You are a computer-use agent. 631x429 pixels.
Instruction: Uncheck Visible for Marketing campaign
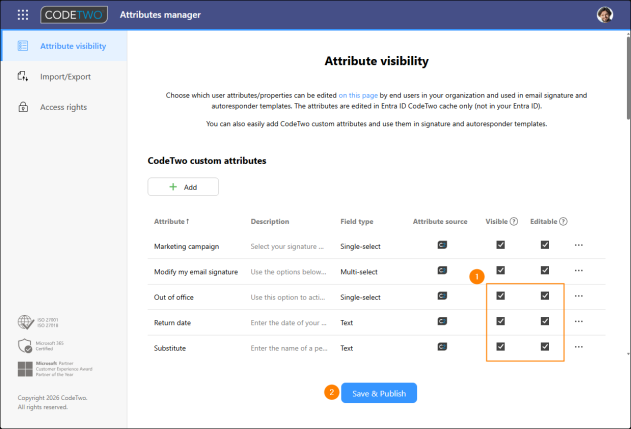pos(501,245)
